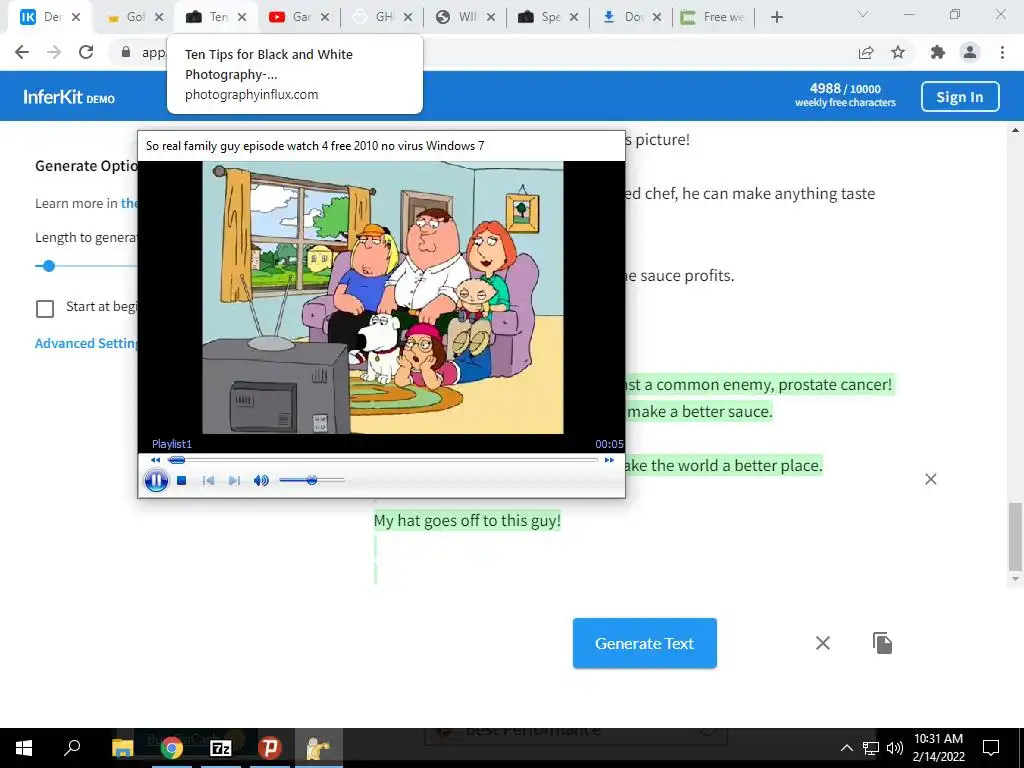Click Playlist1 label in media player
Screen dimensions: 1024x768
pos(172,444)
